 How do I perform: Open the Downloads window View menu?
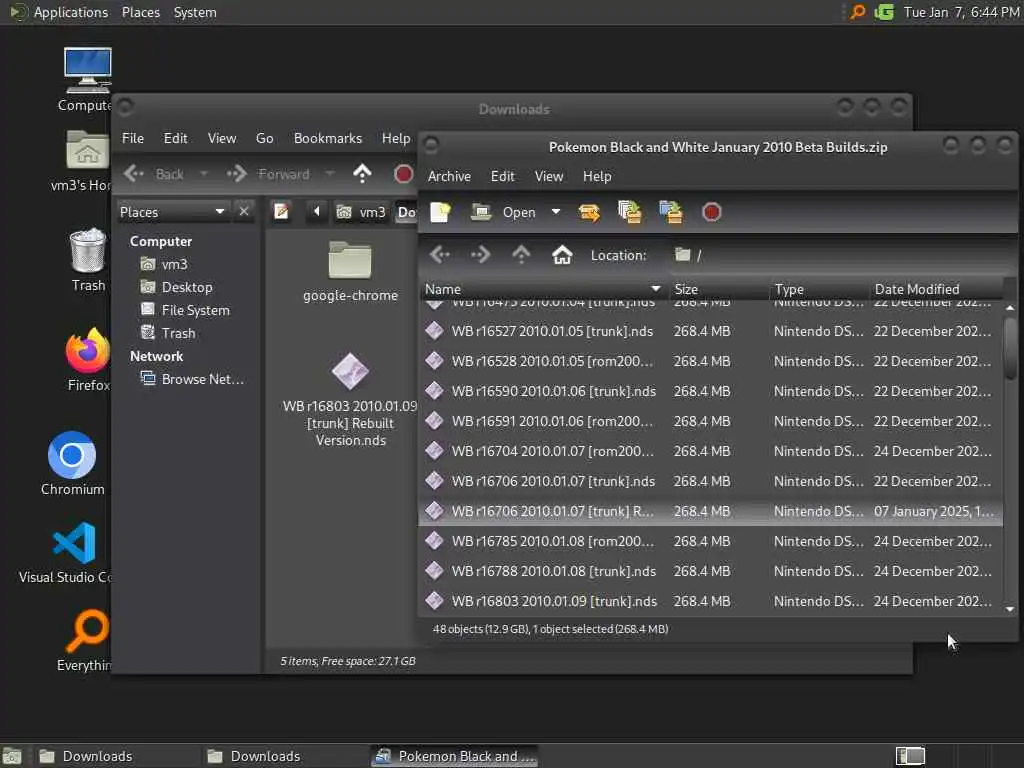point(221,138)
